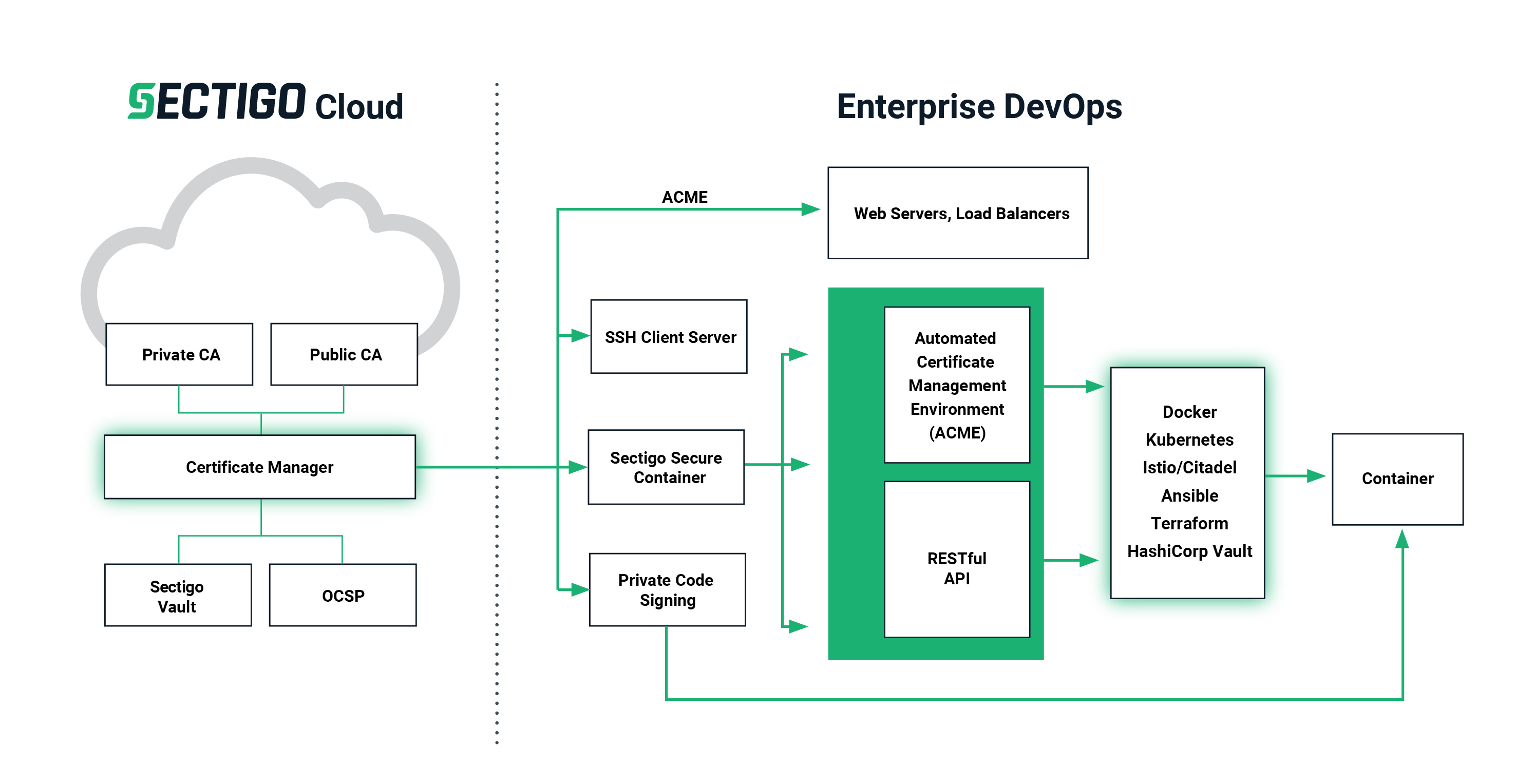Screen dimensions: 1515x784
Task: Click the SSH Client Server box
Action: pyautogui.click(x=669, y=336)
